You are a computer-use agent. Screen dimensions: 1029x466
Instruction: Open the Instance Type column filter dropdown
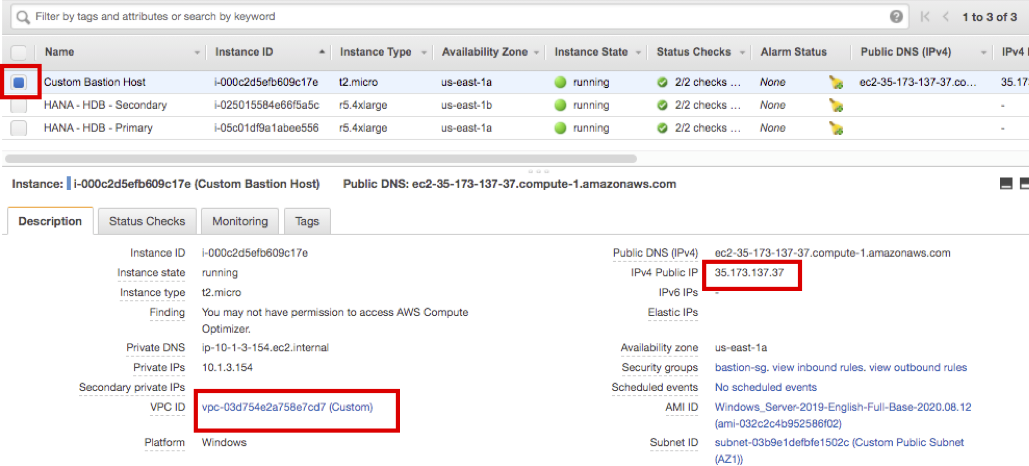coord(424,52)
